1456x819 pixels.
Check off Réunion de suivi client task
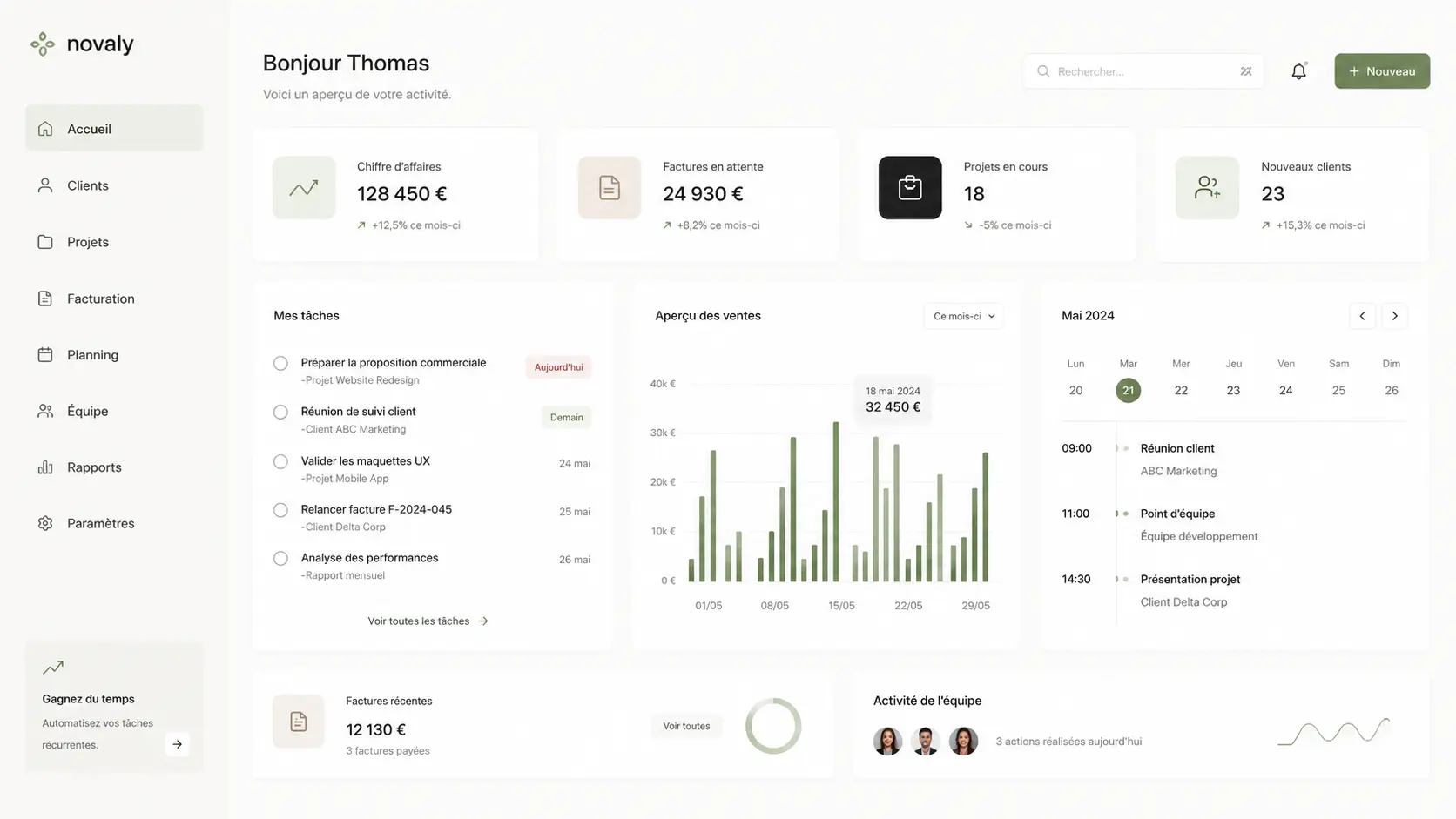(x=280, y=412)
